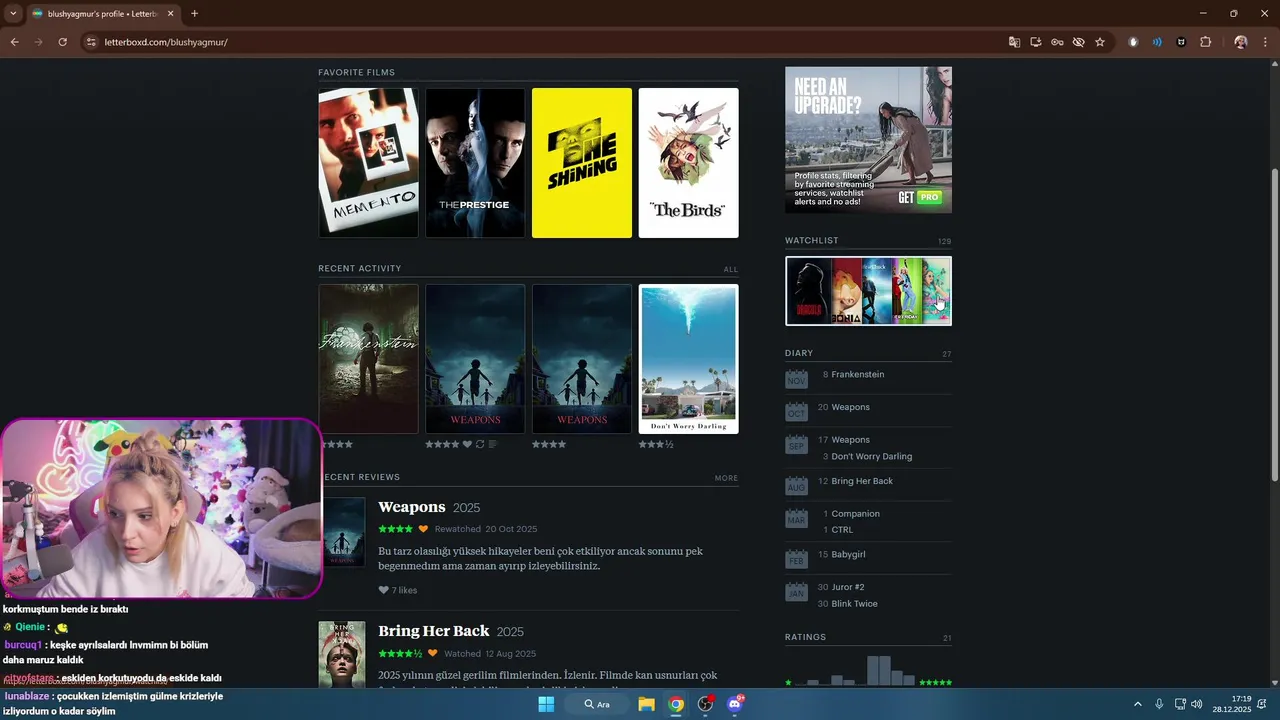Image resolution: width=1280 pixels, height=720 pixels.
Task: Click the crossed-eye tracking protection icon
Action: point(1078,42)
